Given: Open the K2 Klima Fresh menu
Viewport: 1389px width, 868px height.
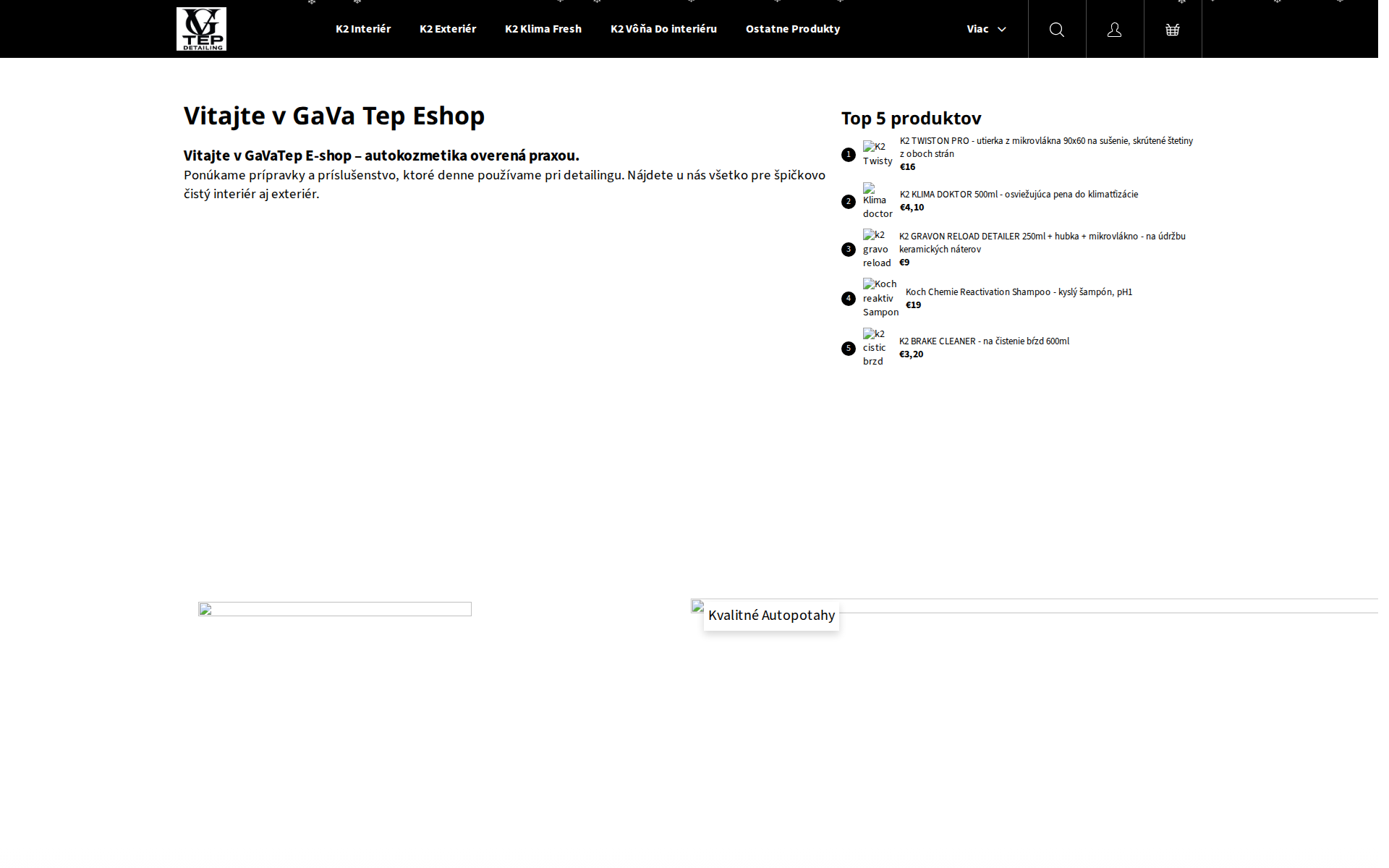Looking at the screenshot, I should (x=543, y=29).
